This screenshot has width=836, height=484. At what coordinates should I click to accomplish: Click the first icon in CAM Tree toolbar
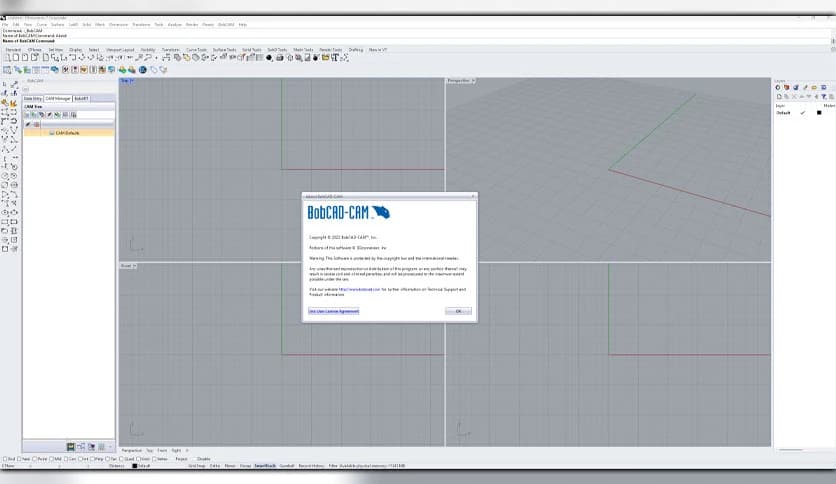(x=27, y=115)
